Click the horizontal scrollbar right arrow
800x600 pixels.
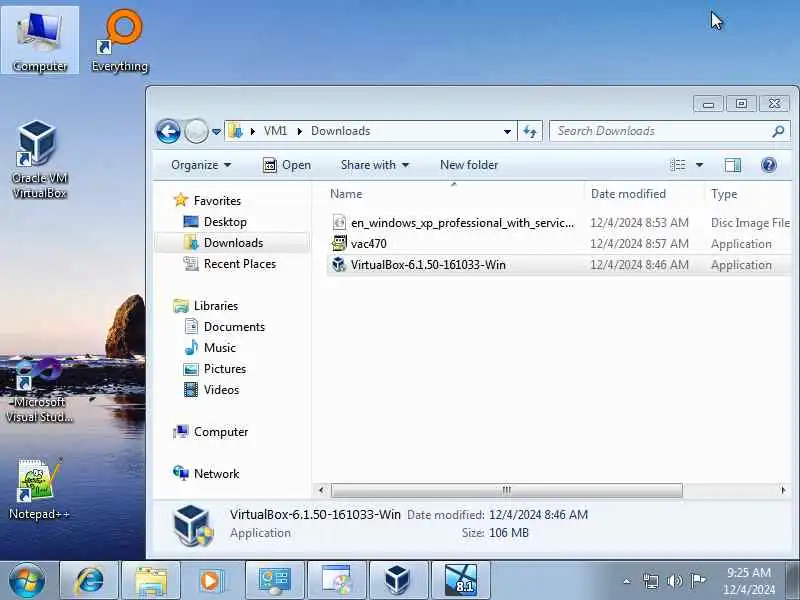783,490
